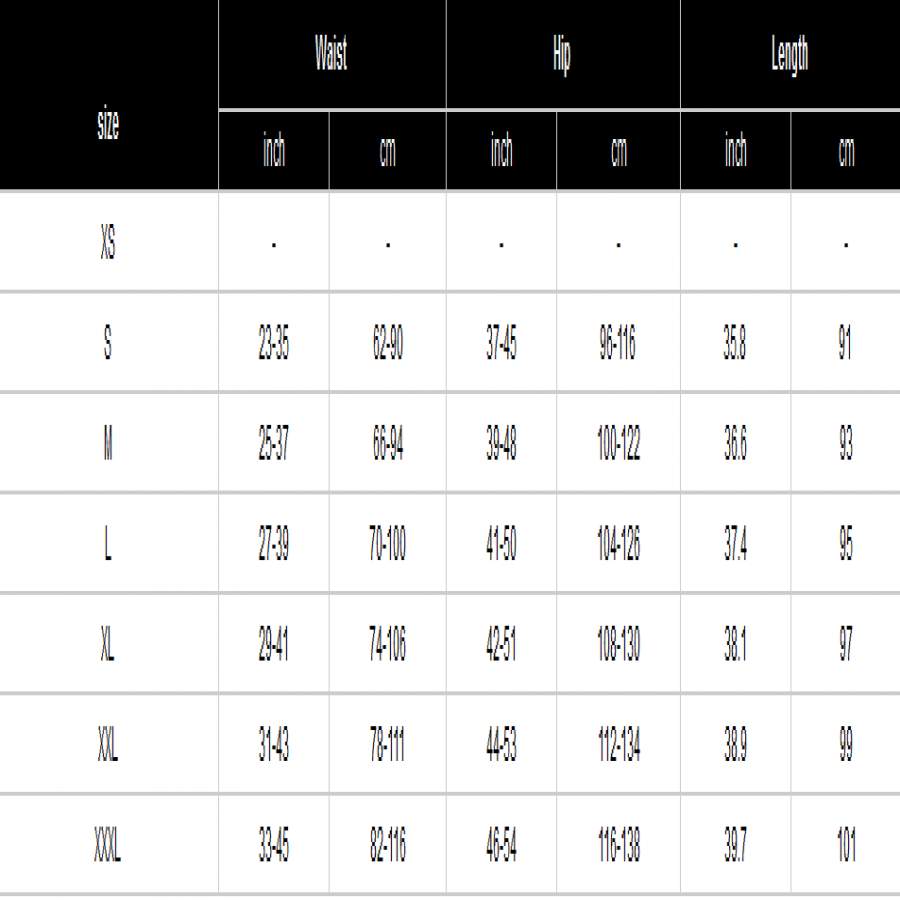The height and width of the screenshot is (900, 900).
Task: Click the 'size' header cell
Action: tap(108, 125)
